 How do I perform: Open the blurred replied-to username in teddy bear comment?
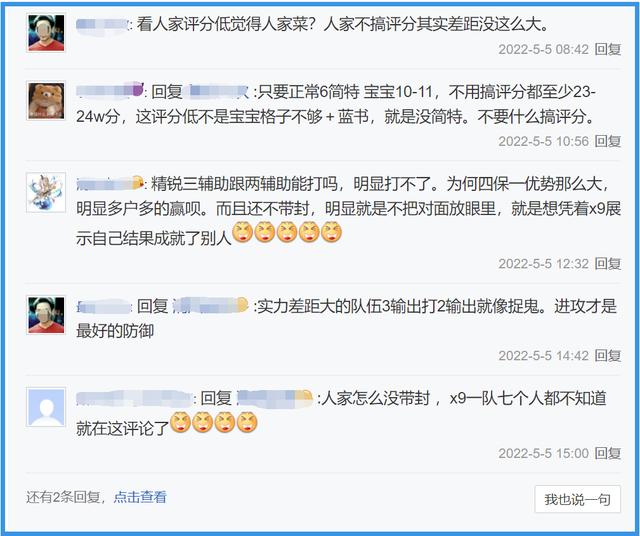218,91
